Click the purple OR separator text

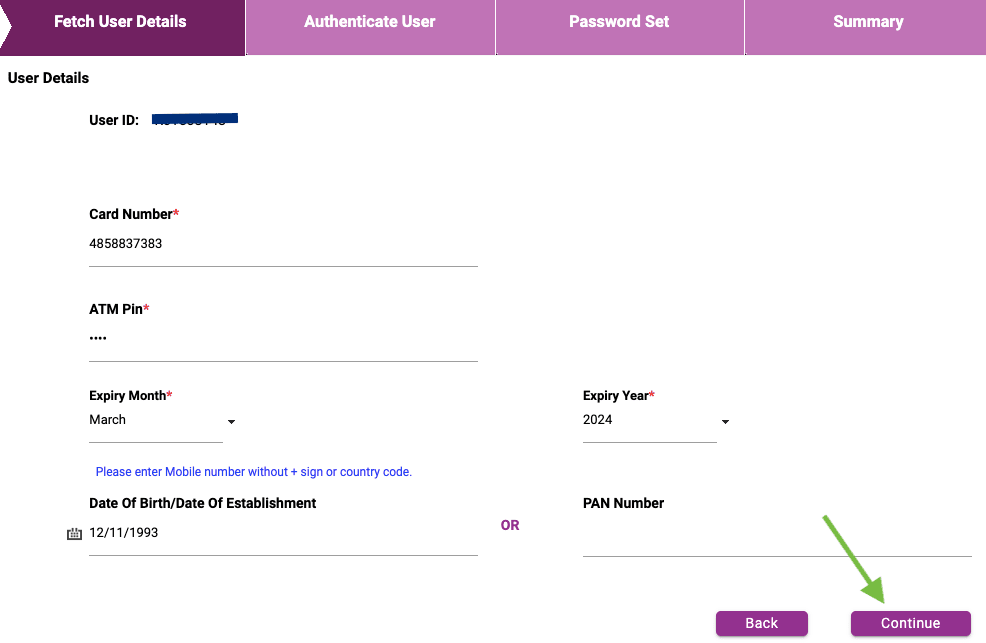(x=510, y=525)
